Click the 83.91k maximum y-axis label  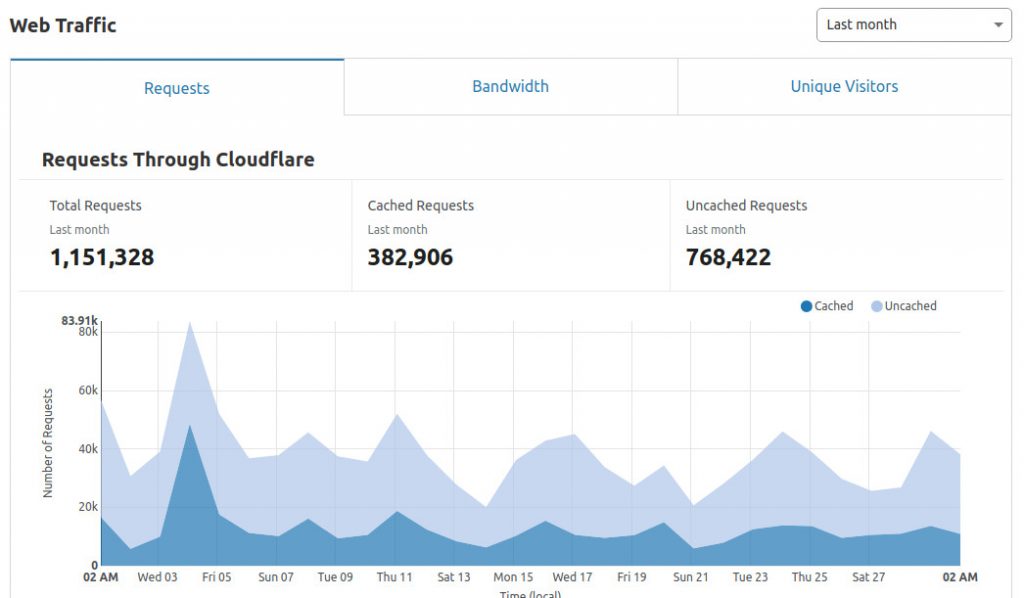pos(79,320)
